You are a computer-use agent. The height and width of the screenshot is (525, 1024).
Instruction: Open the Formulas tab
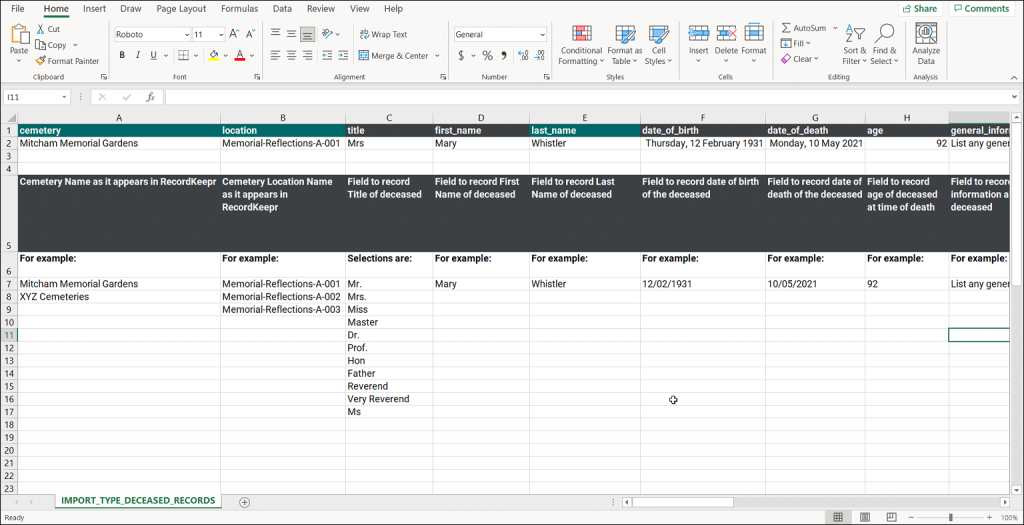pyautogui.click(x=239, y=9)
